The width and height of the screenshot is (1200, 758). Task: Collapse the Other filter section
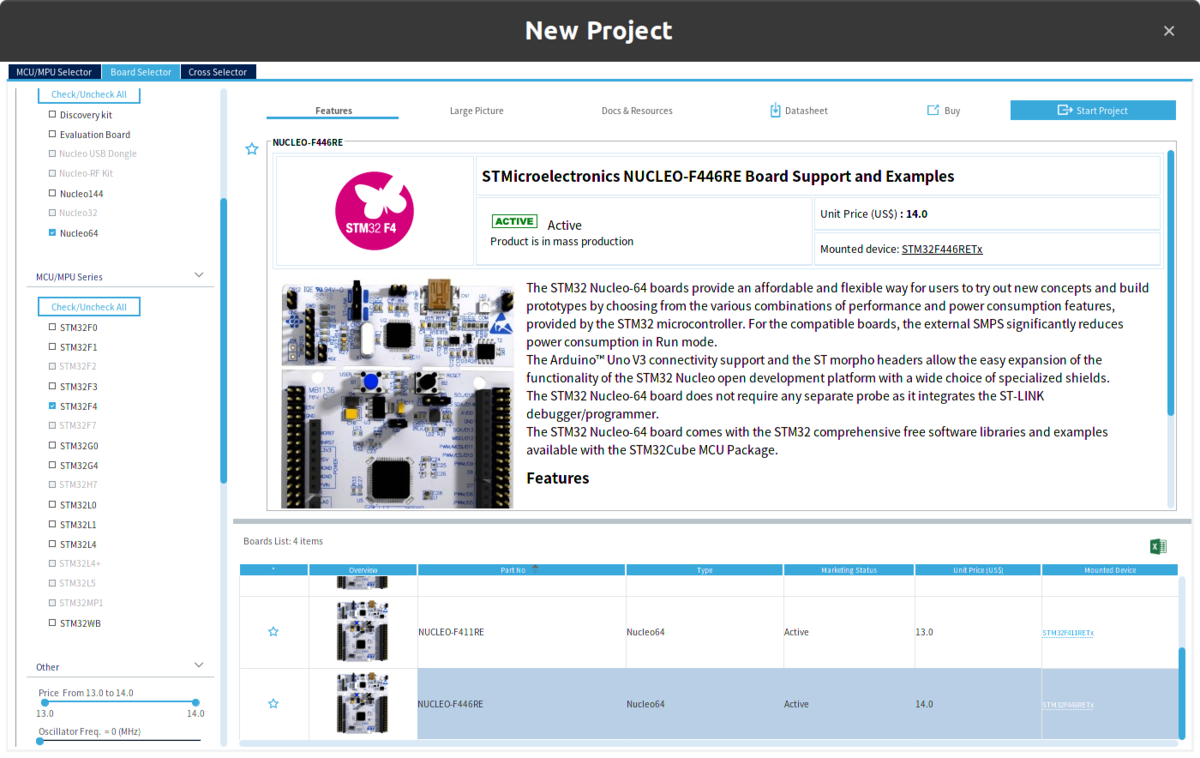(198, 665)
